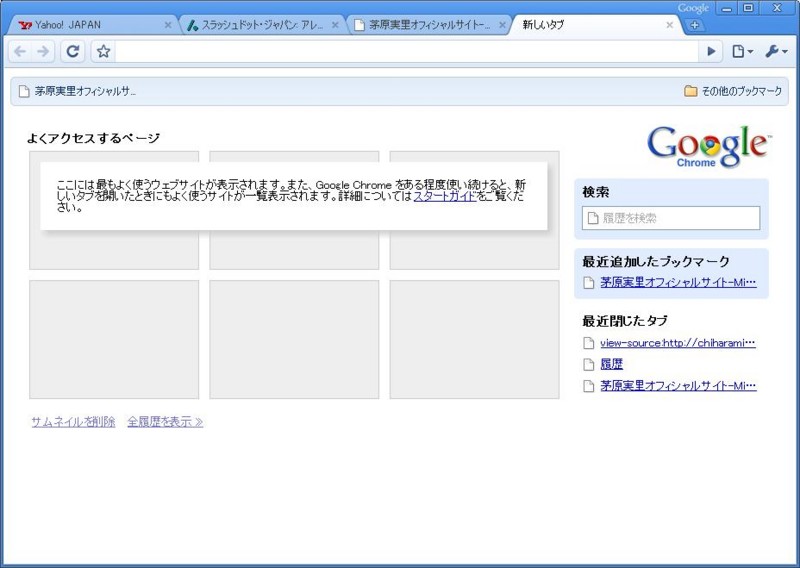This screenshot has width=800, height=568.
Task: Close the 茅原実里オフィシャルサイト tab
Action: pos(503,25)
